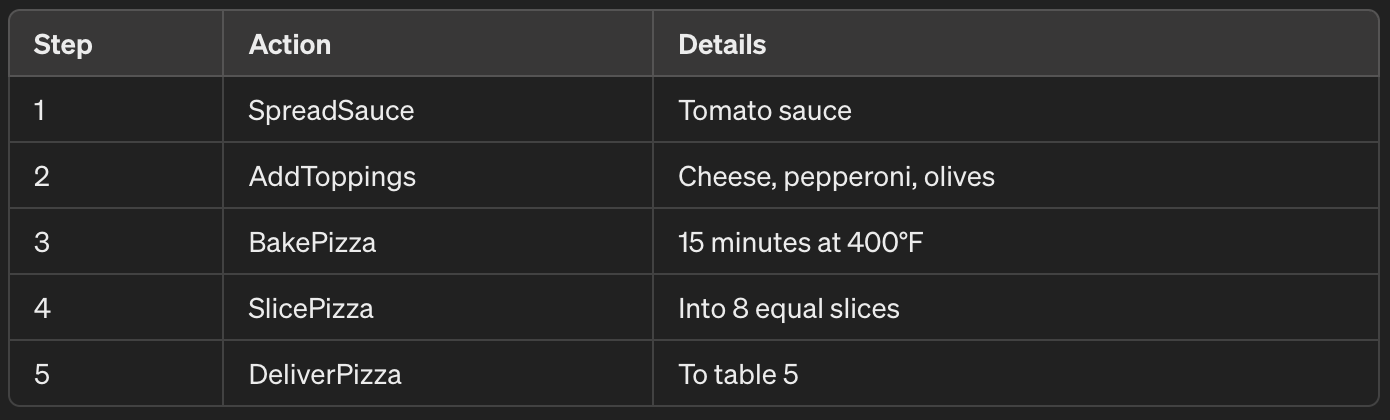The height and width of the screenshot is (420, 1390).
Task: Select the AddToppings action cell
Action: tap(332, 177)
